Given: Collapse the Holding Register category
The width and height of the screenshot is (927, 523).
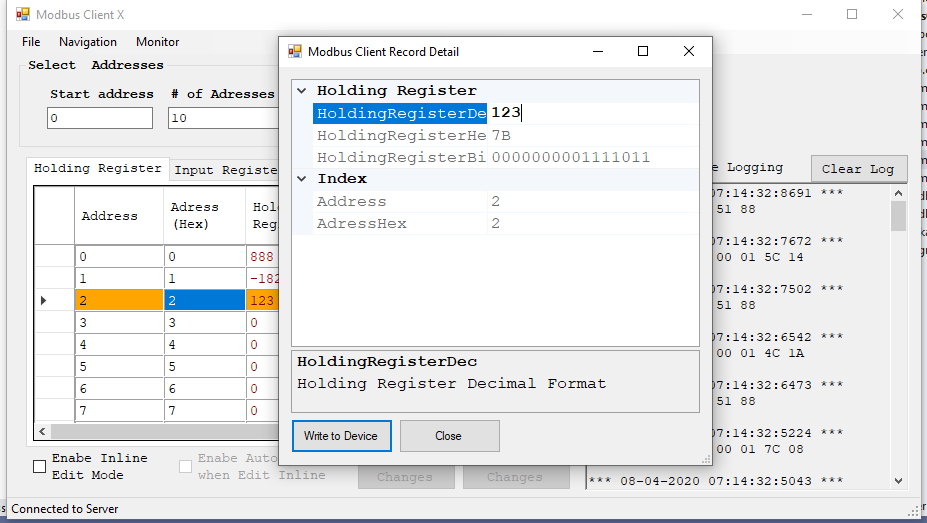Looking at the screenshot, I should [x=302, y=90].
